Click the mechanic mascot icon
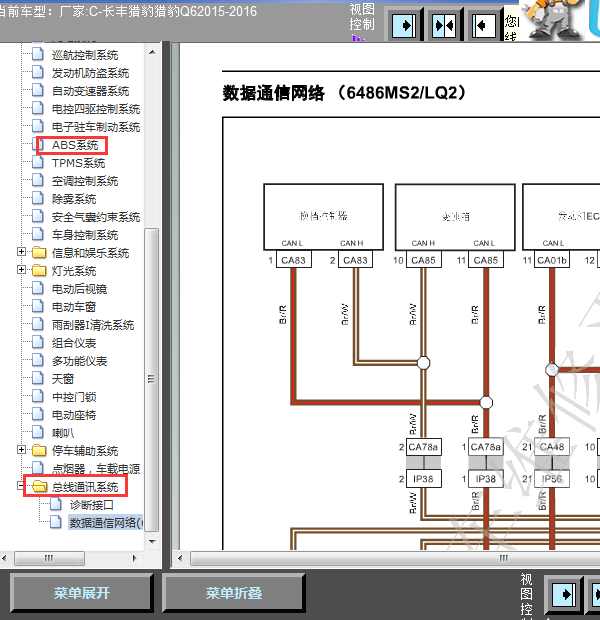600x620 pixels. [x=551, y=20]
